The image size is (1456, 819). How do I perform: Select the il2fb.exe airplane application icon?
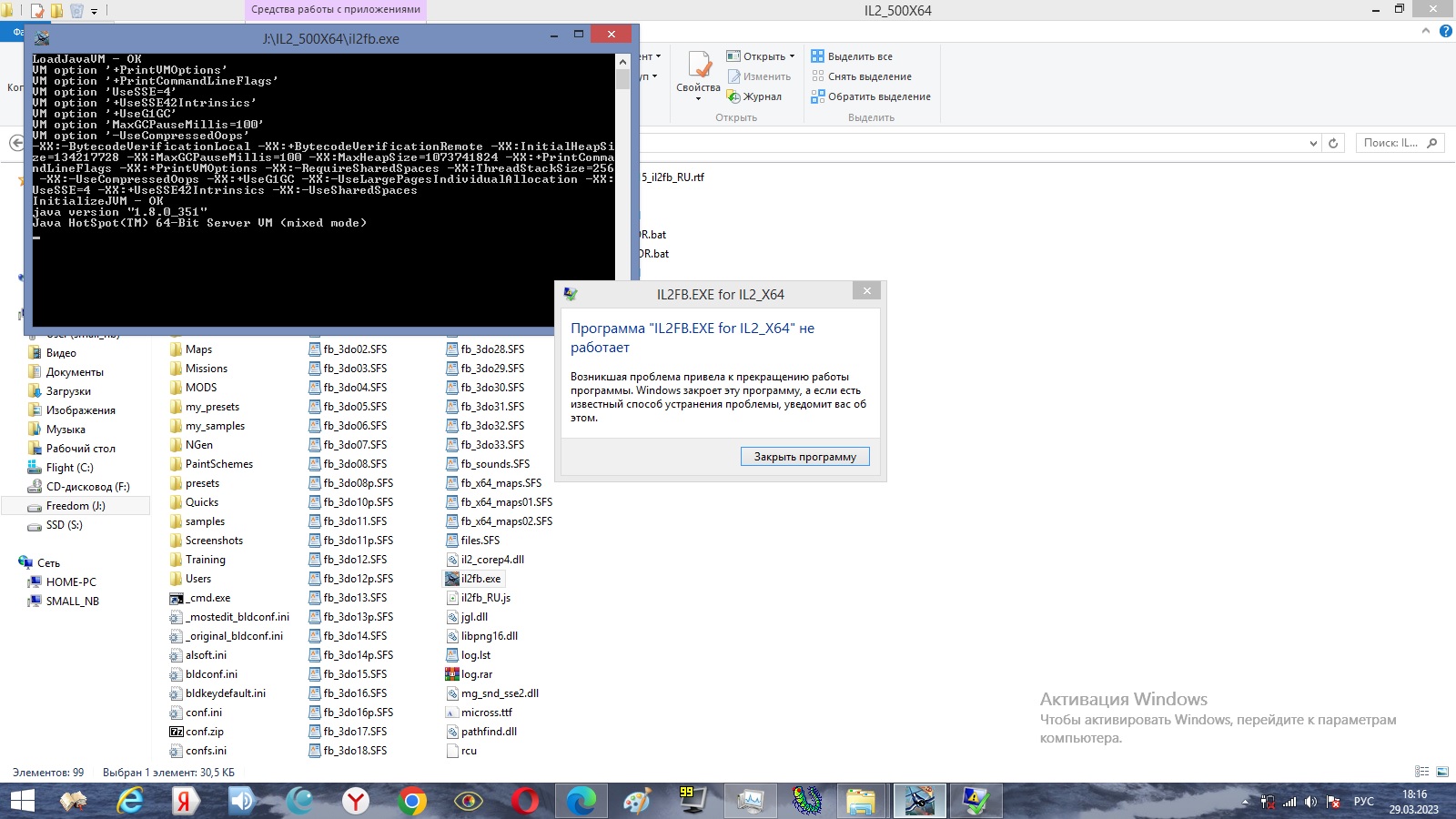pyautogui.click(x=452, y=579)
